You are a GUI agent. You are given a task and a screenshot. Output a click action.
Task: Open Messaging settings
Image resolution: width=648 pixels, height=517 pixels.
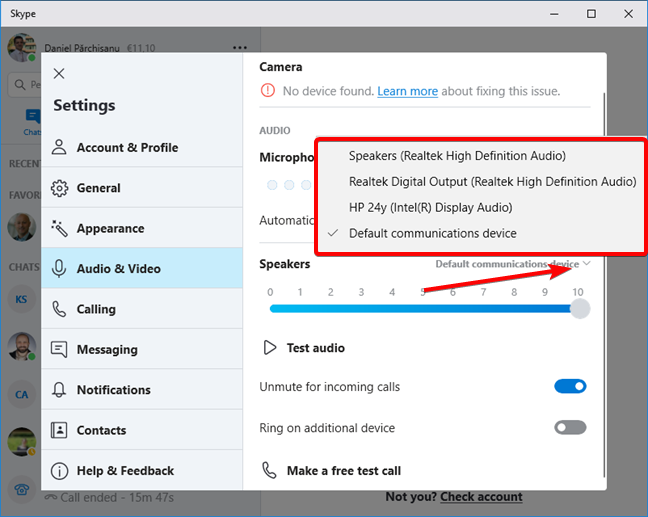142,349
